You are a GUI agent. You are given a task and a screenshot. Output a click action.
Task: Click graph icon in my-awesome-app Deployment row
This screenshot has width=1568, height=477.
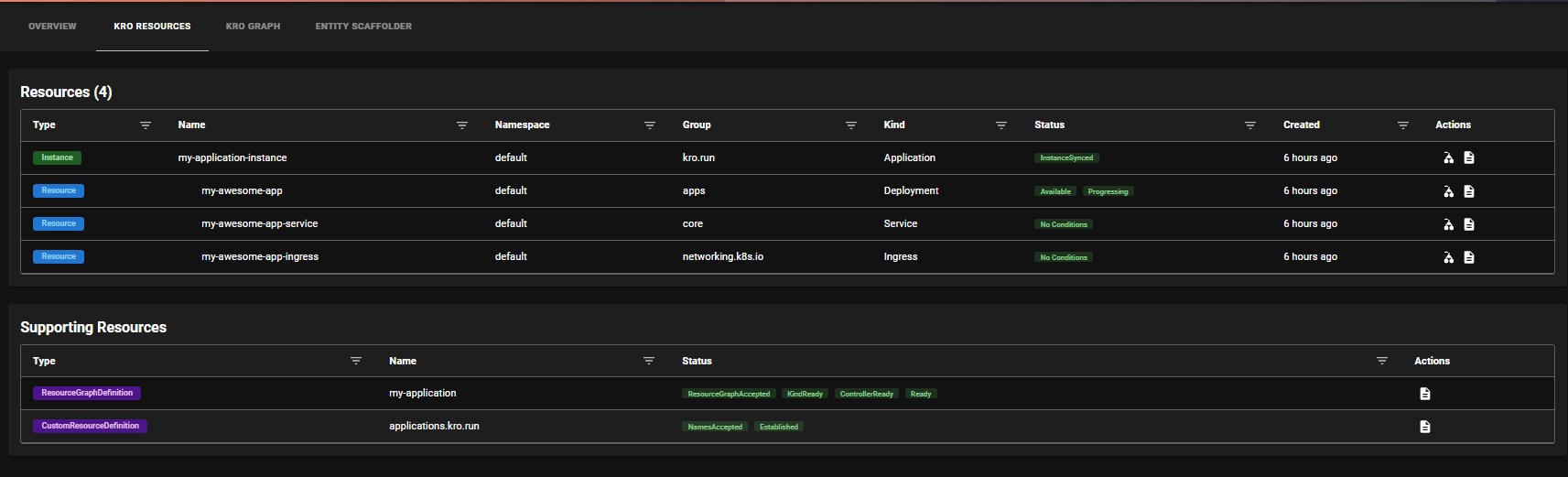click(x=1448, y=191)
